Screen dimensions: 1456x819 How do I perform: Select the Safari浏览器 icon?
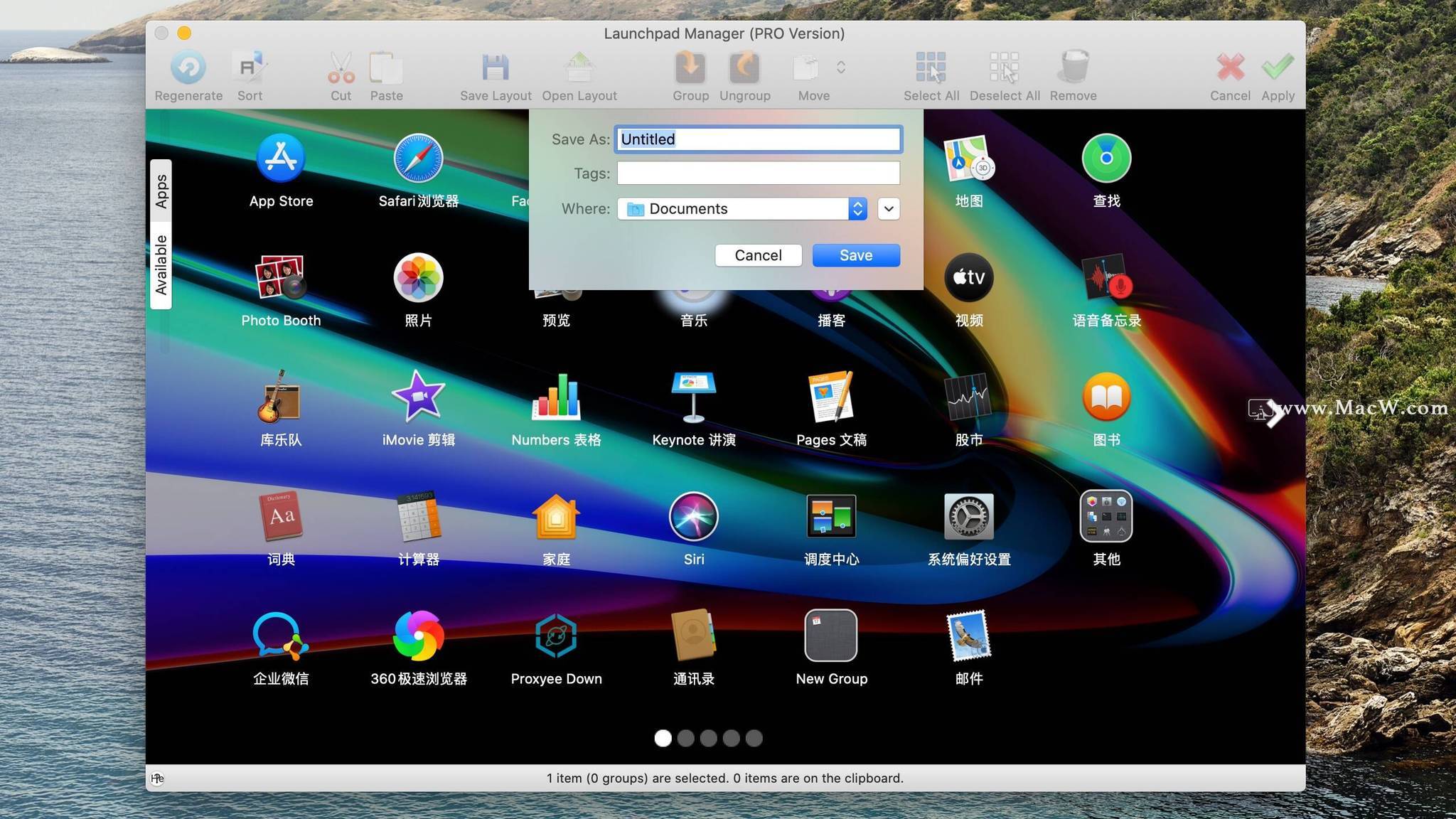418,159
